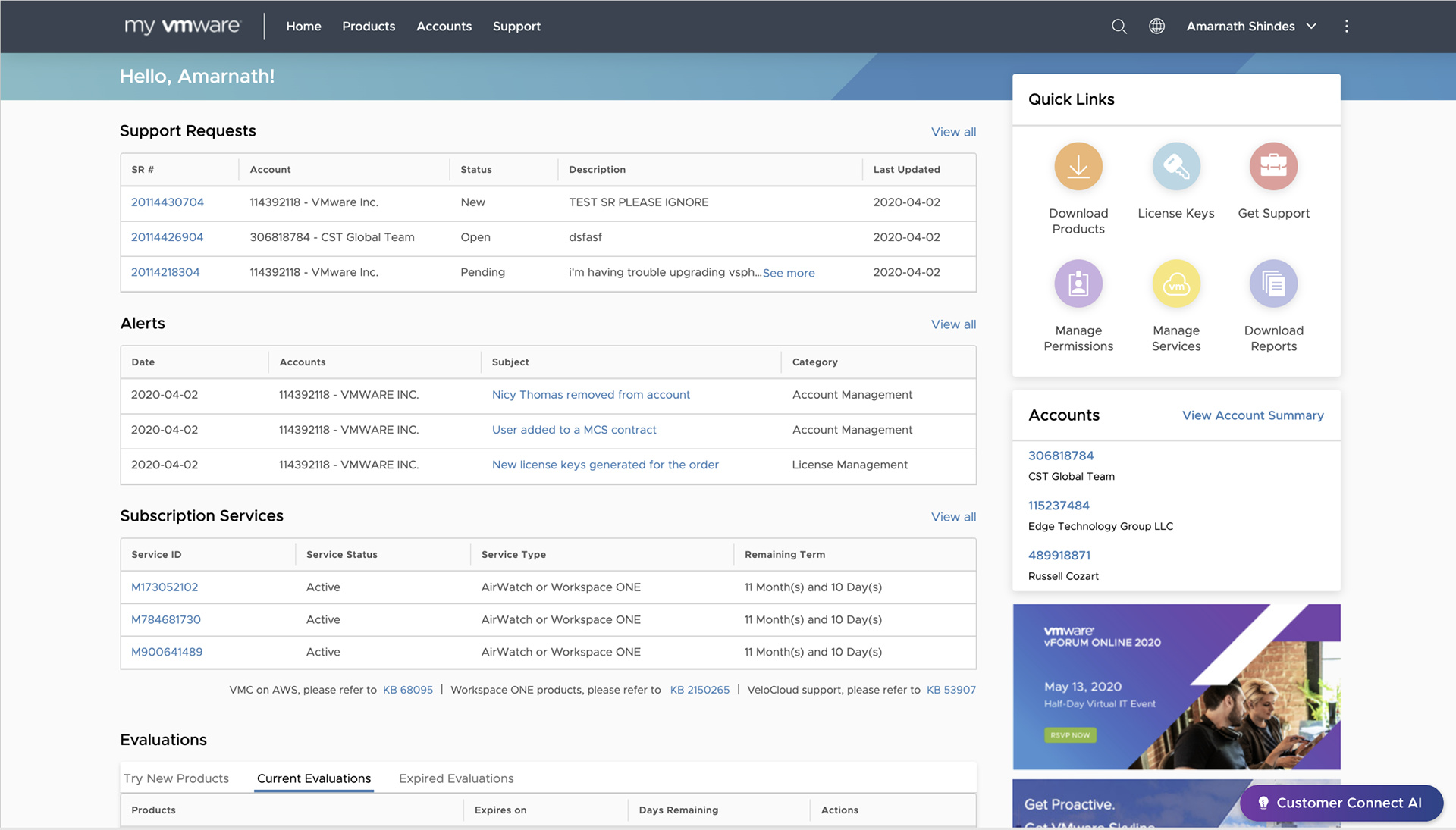Click the License Management category cell

point(849,465)
